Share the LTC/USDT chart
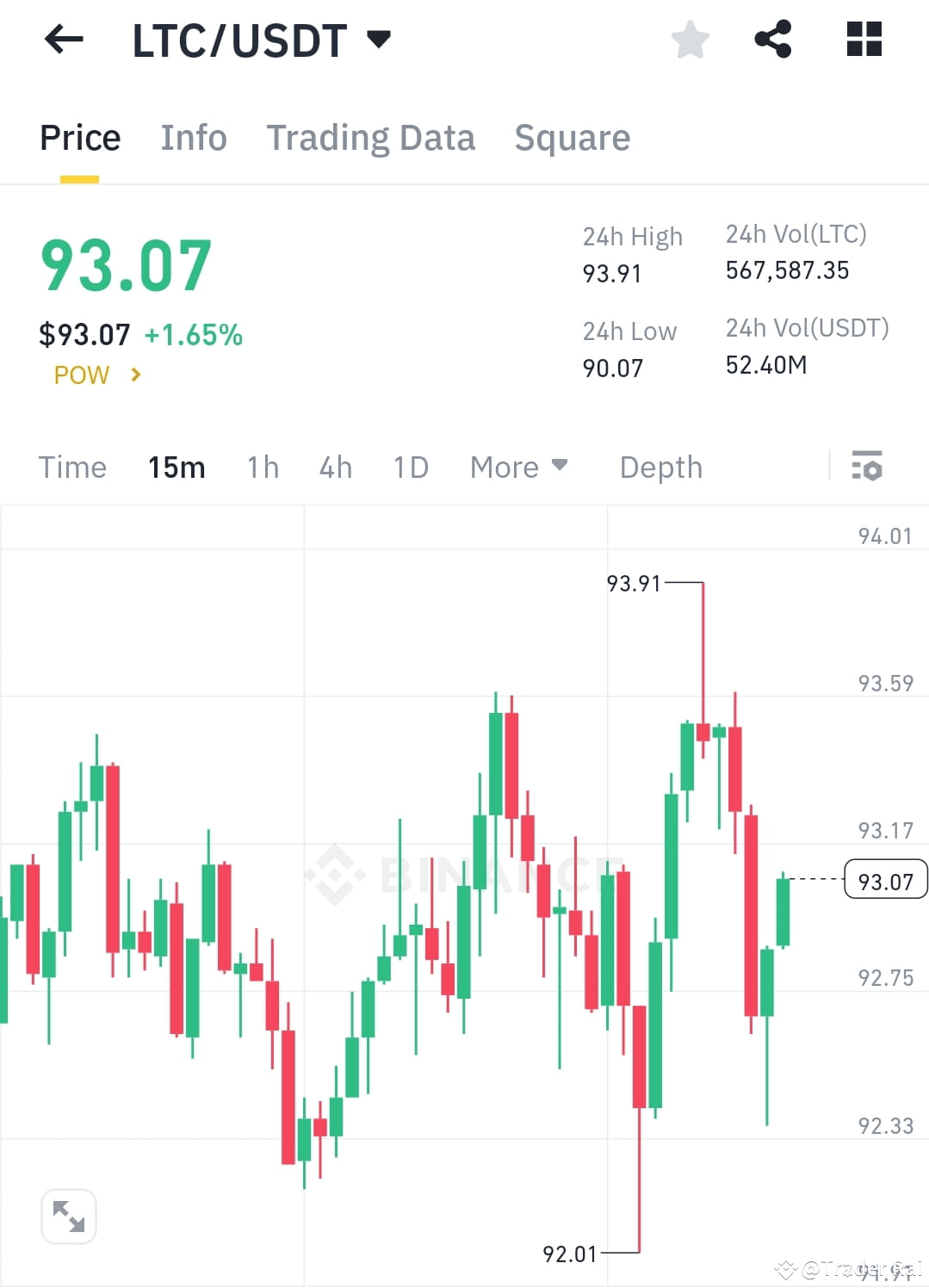The height and width of the screenshot is (1288, 929). point(772,39)
